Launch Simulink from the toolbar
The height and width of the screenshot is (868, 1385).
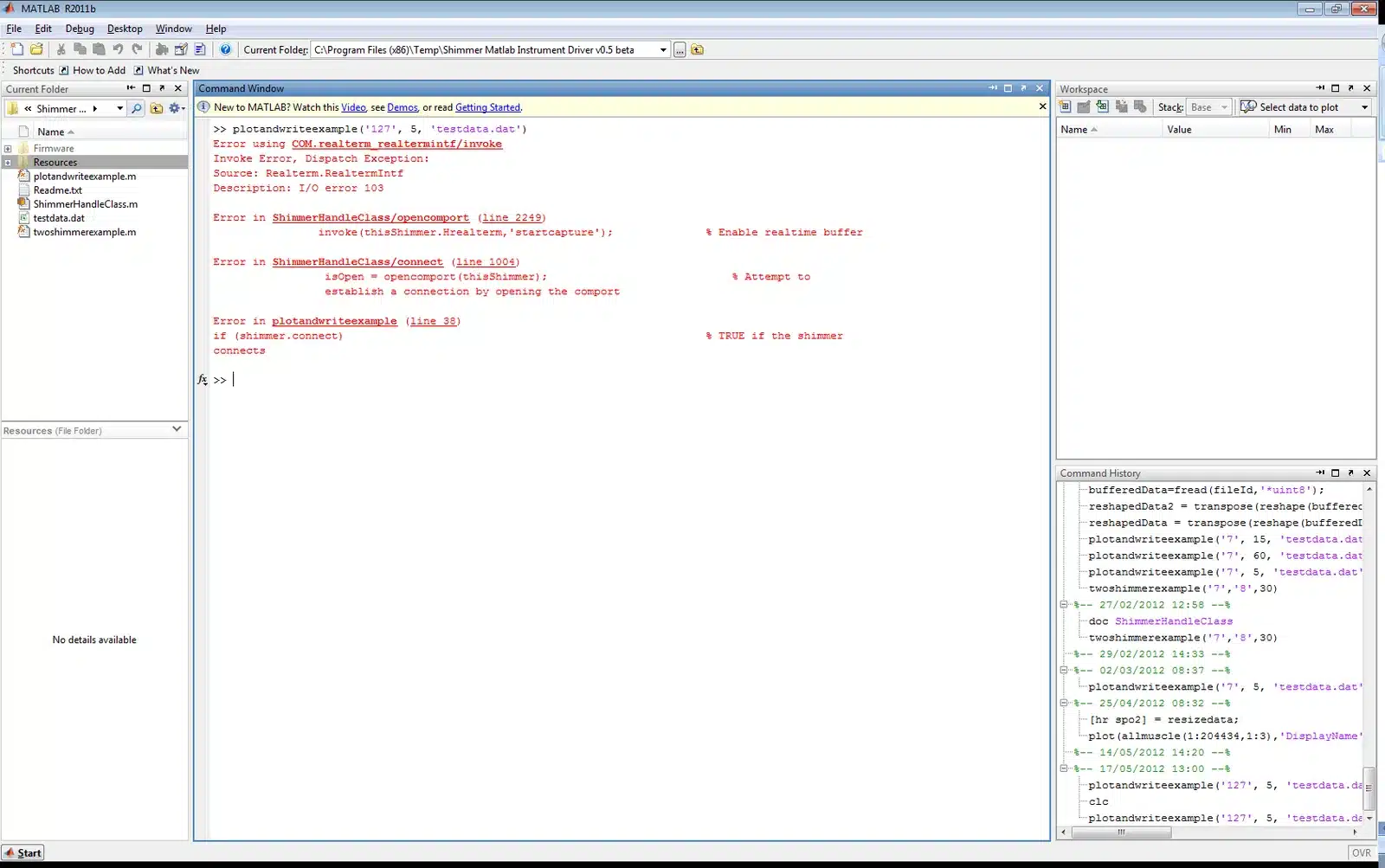162,49
